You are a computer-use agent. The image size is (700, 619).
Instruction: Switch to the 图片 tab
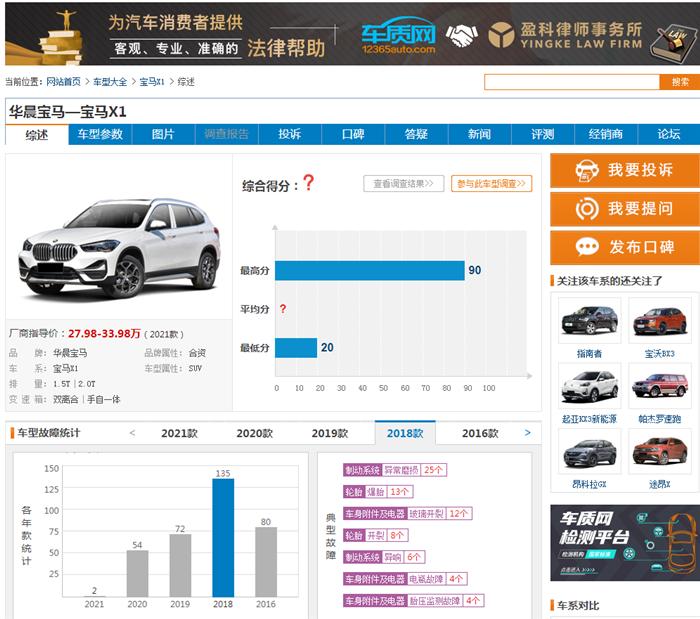pos(163,134)
